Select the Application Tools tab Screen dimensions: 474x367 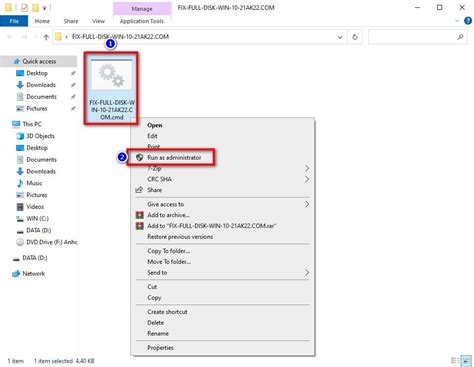coord(142,21)
